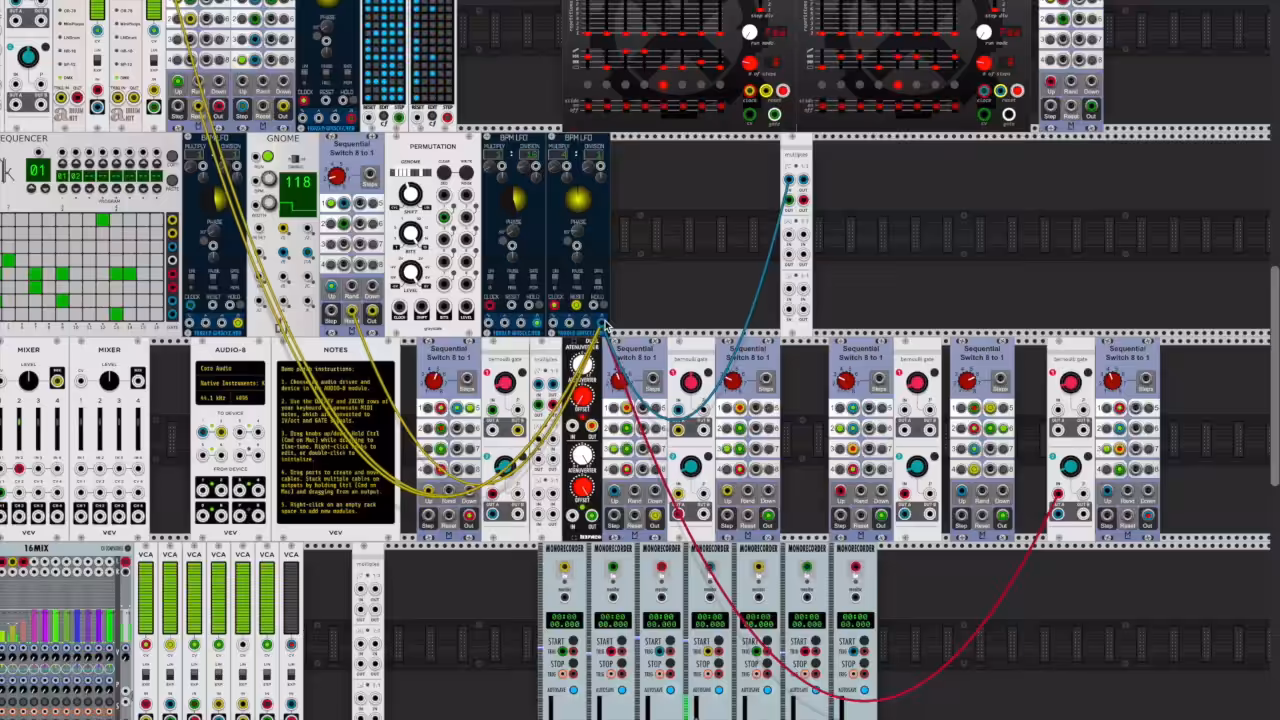Click the red knob on second bernoulli gate
This screenshot has height=720, width=1280.
tap(691, 382)
